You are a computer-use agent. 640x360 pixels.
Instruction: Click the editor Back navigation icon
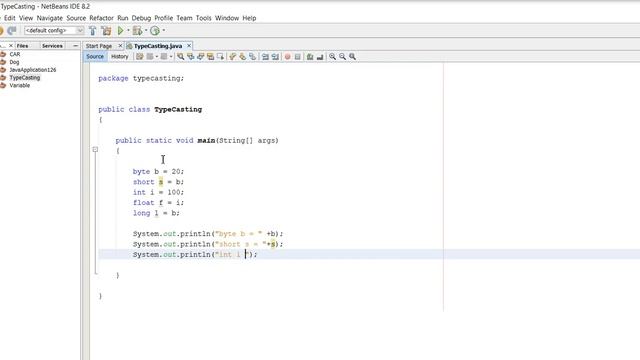tap(150, 57)
